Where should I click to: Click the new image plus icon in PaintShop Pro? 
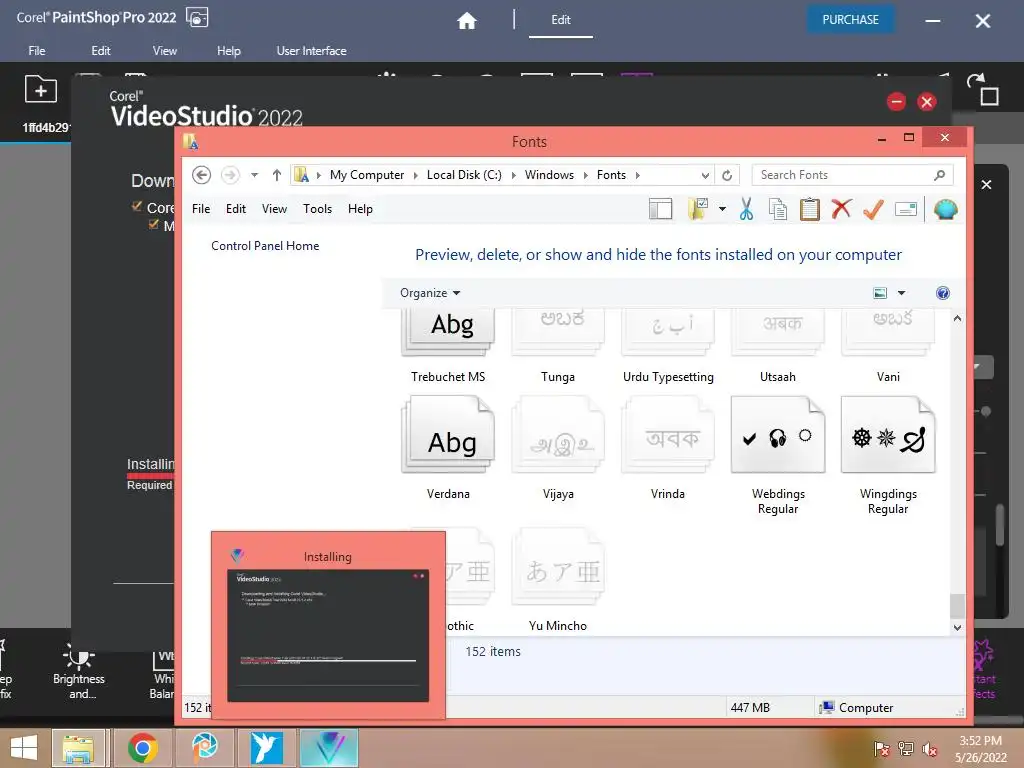pyautogui.click(x=40, y=89)
